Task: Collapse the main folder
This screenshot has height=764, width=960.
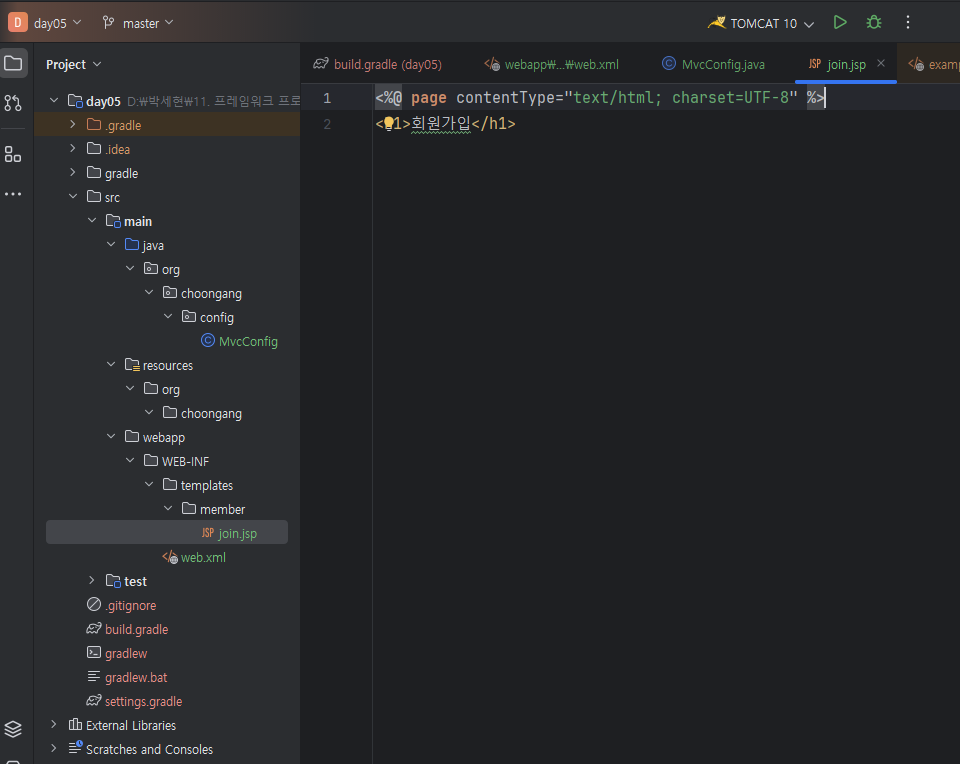Action: pyautogui.click(x=92, y=220)
